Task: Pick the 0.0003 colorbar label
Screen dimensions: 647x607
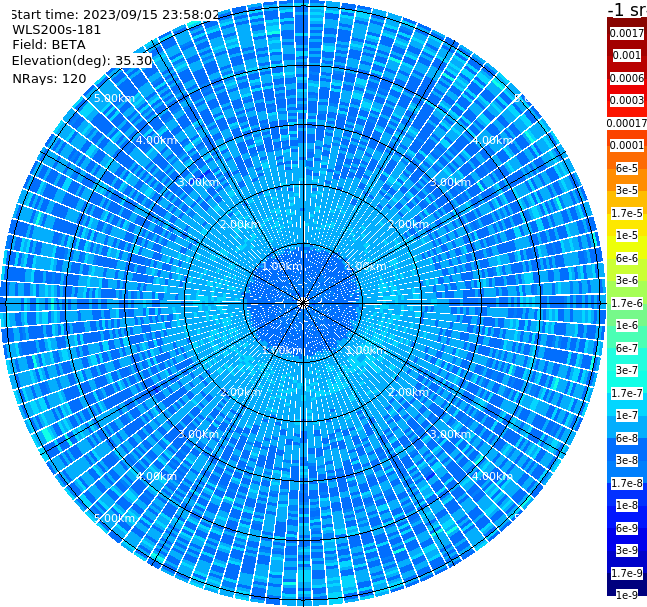Action: click(627, 100)
